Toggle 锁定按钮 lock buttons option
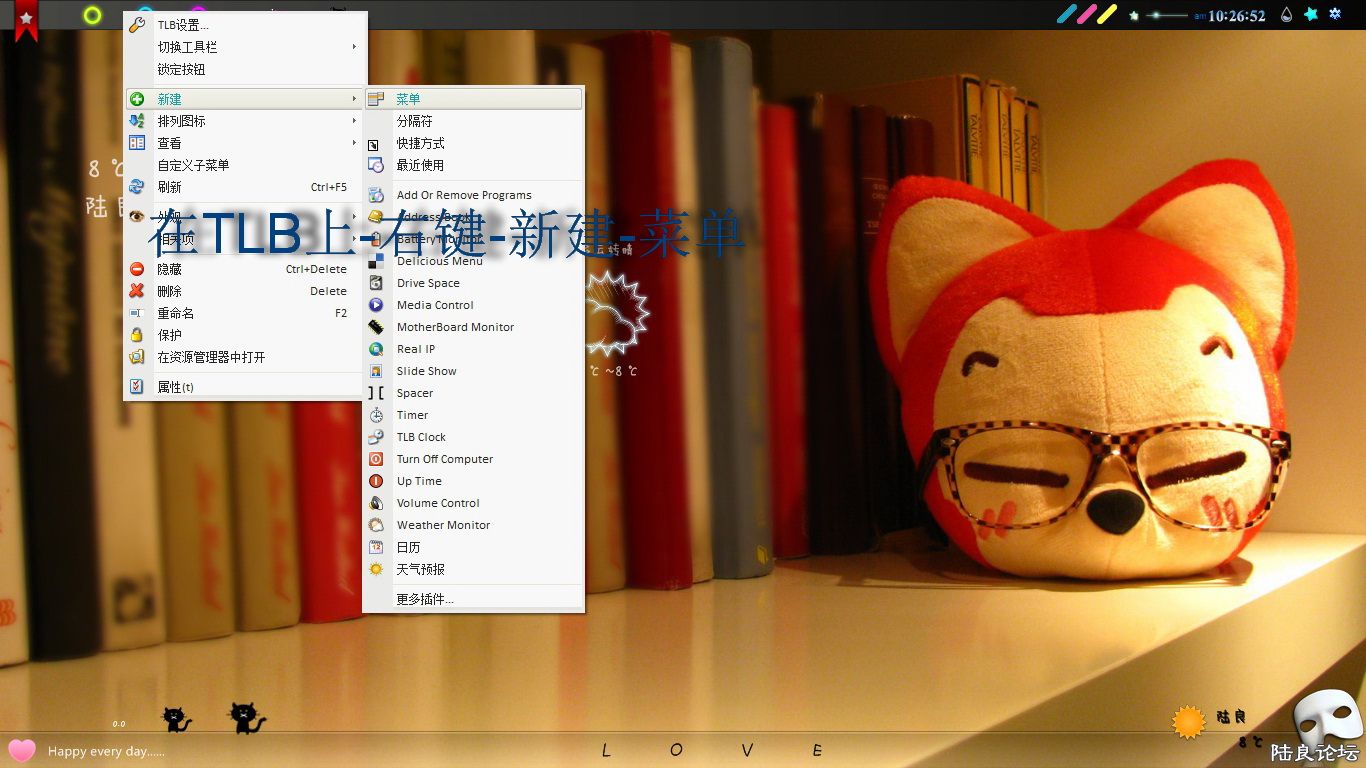Screen dimensions: 1366x768 click(x=181, y=69)
